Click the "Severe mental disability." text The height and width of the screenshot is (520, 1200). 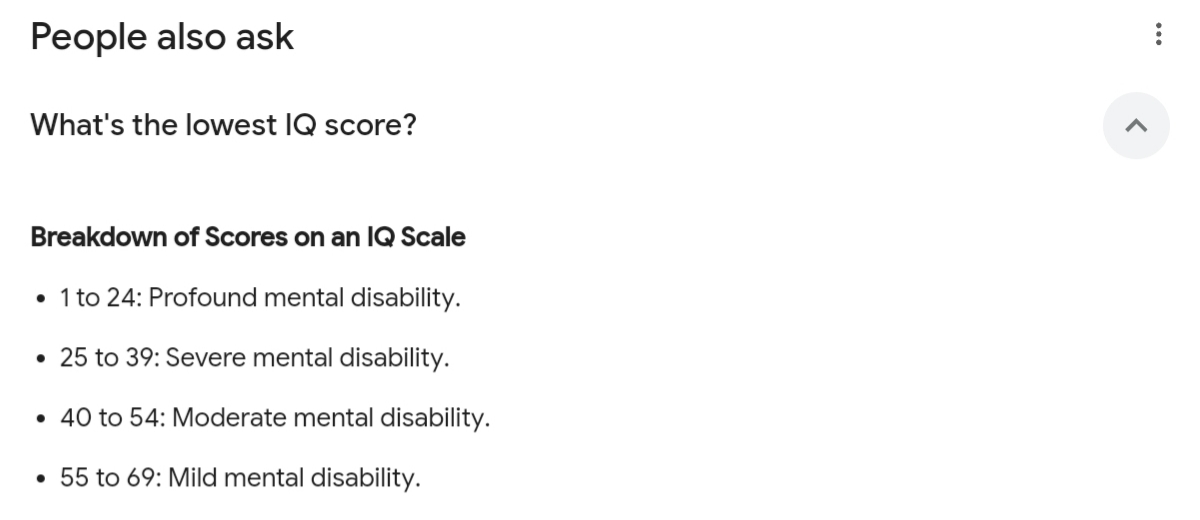click(x=308, y=358)
